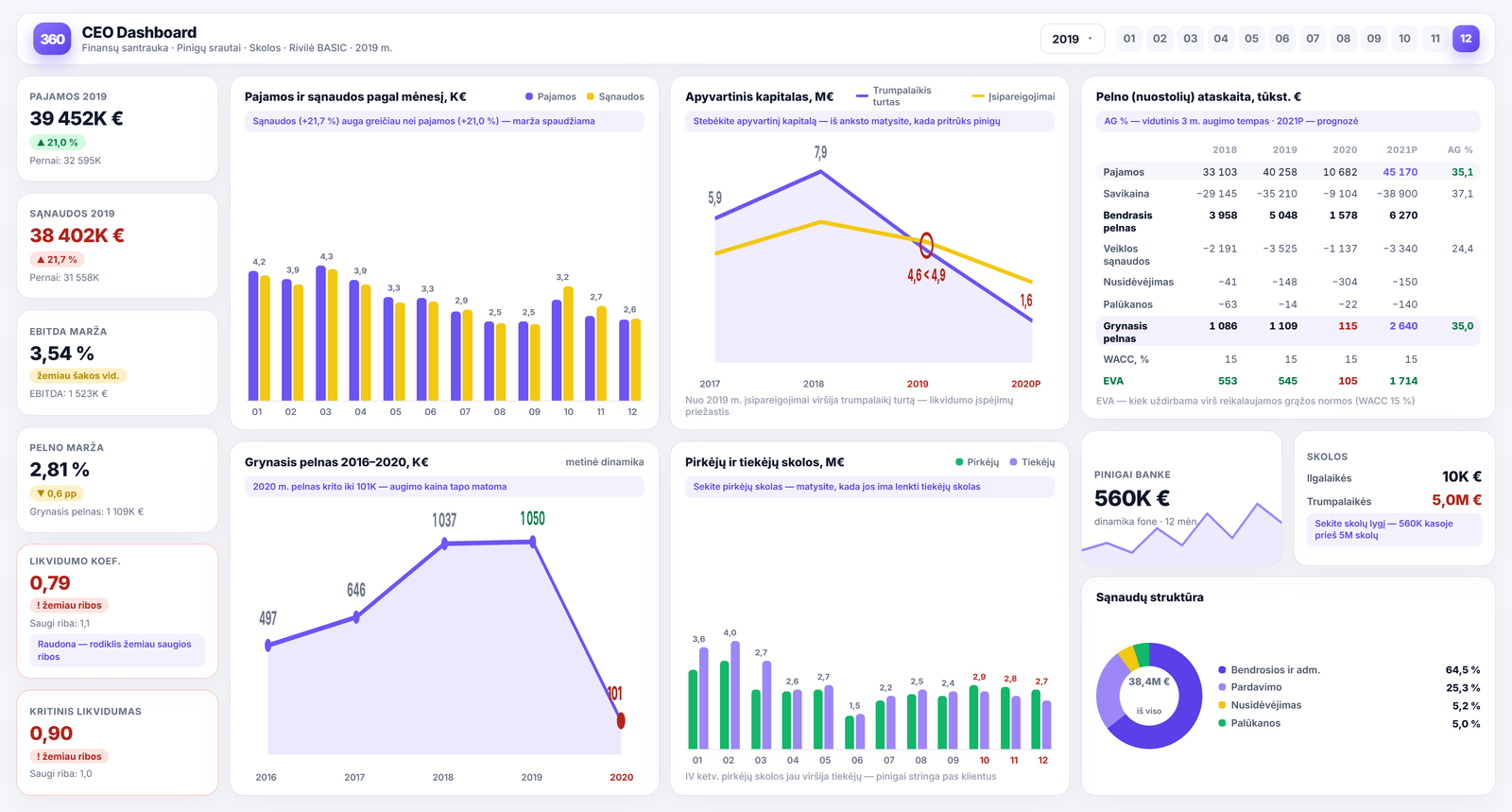
Task: Click žemiau ribos badge under Kritinis likvidumas
Action: click(69, 756)
